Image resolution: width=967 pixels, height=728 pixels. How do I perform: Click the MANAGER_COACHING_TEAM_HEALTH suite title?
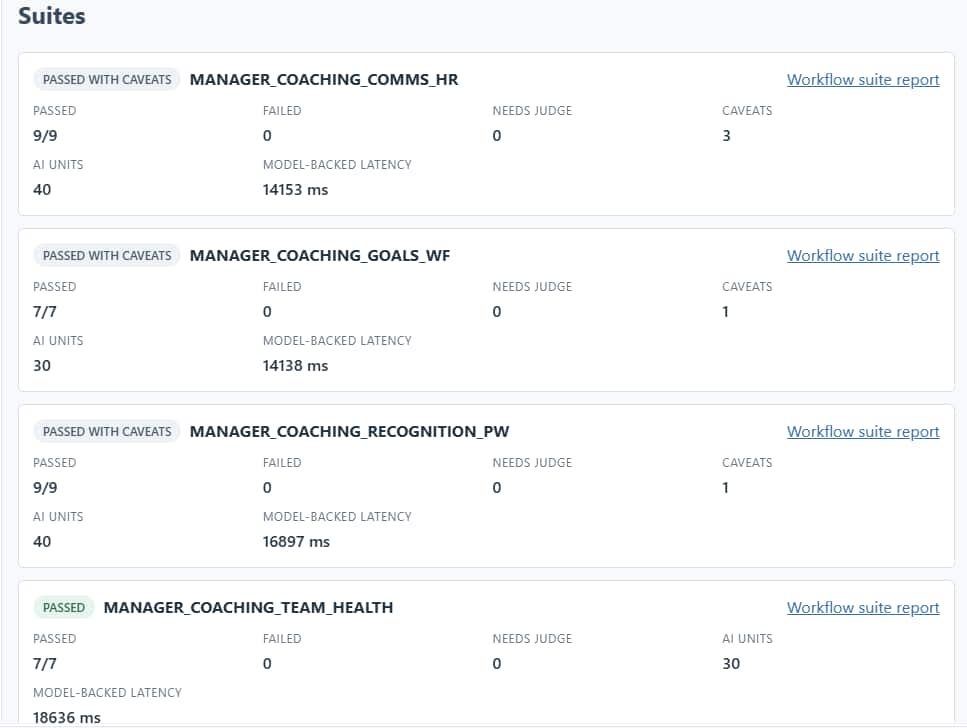248,607
